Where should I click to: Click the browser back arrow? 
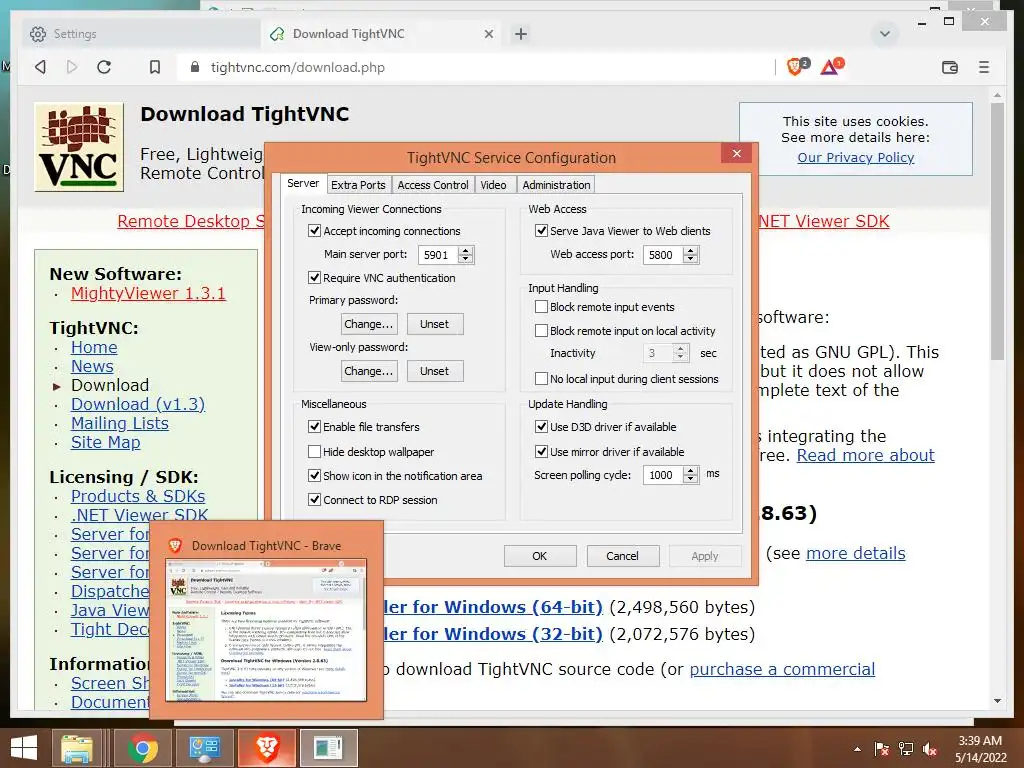click(40, 67)
